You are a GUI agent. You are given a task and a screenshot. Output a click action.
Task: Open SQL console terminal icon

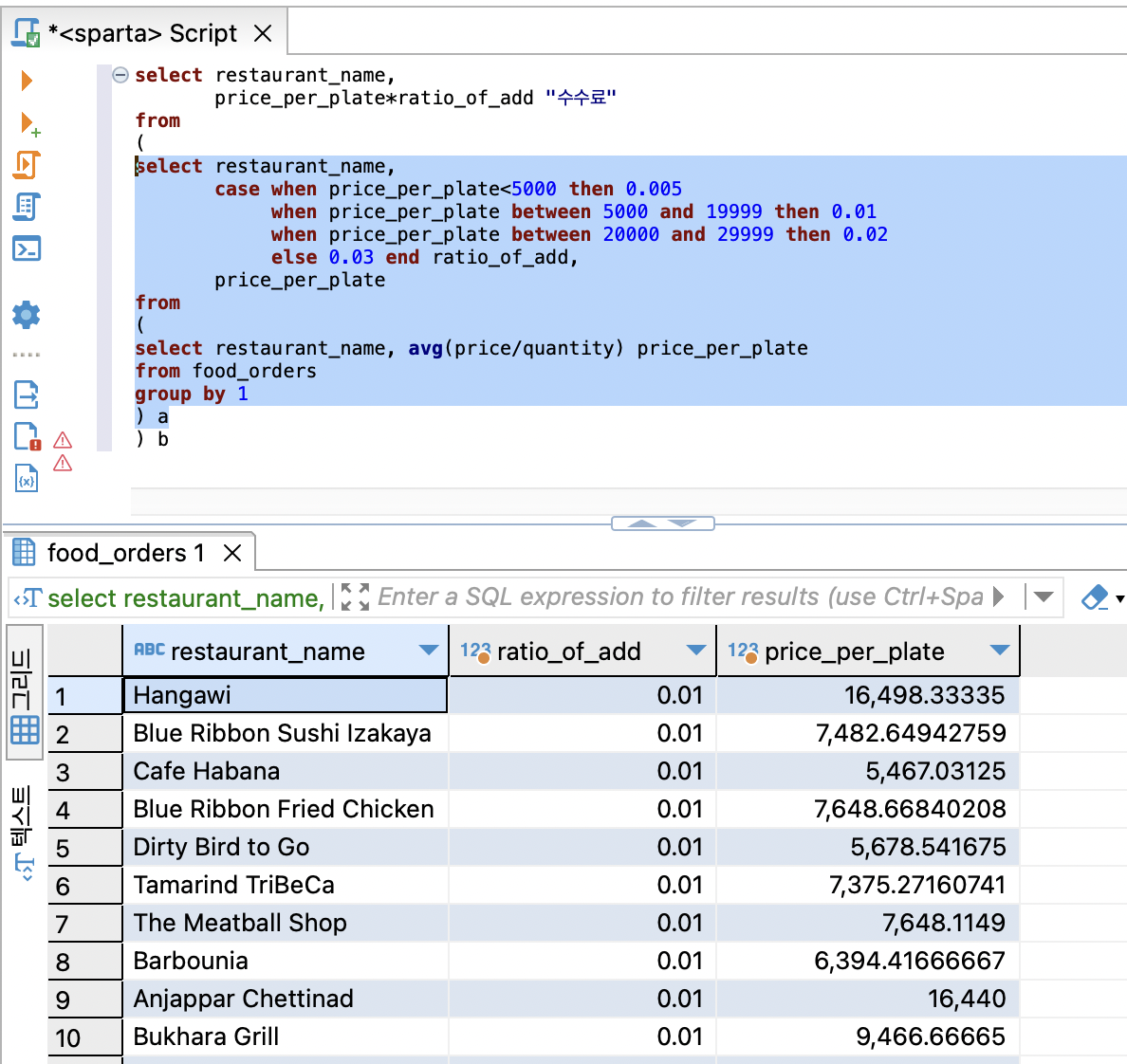(28, 248)
